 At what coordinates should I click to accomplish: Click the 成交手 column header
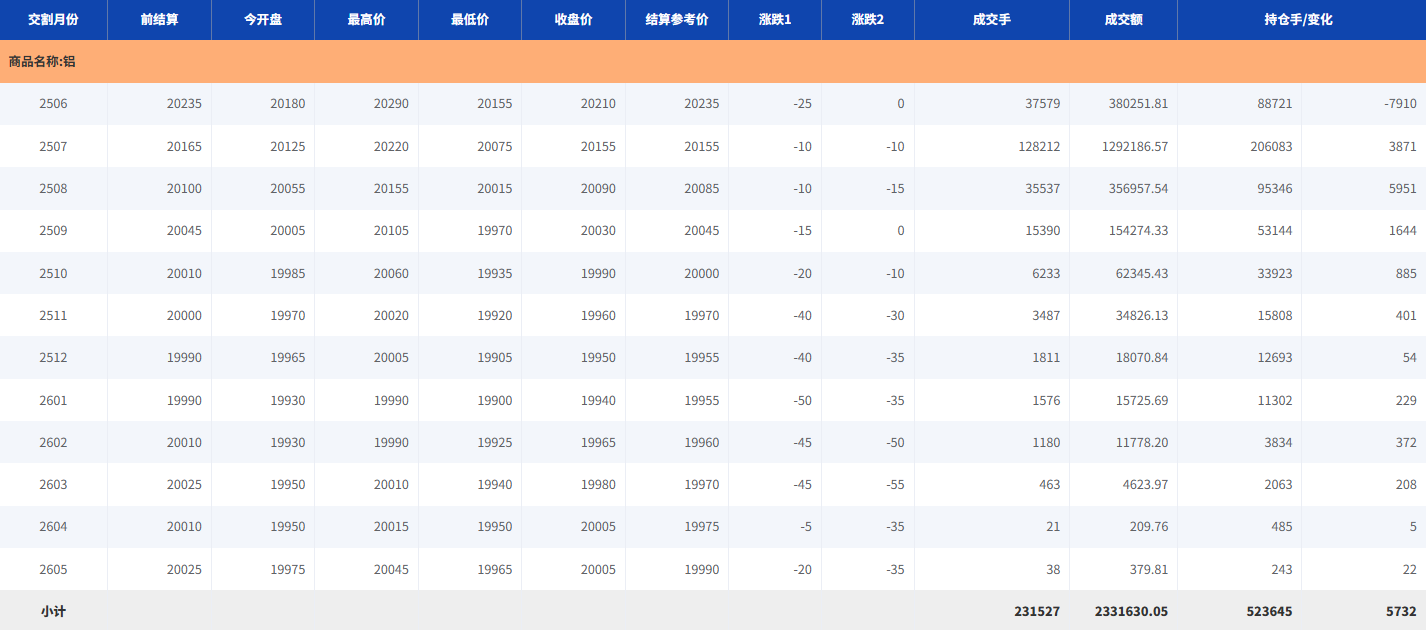click(991, 20)
